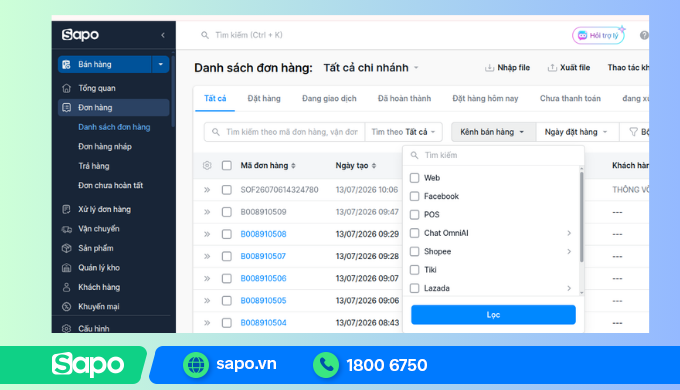Check the POS channel checkbox

click(x=415, y=215)
